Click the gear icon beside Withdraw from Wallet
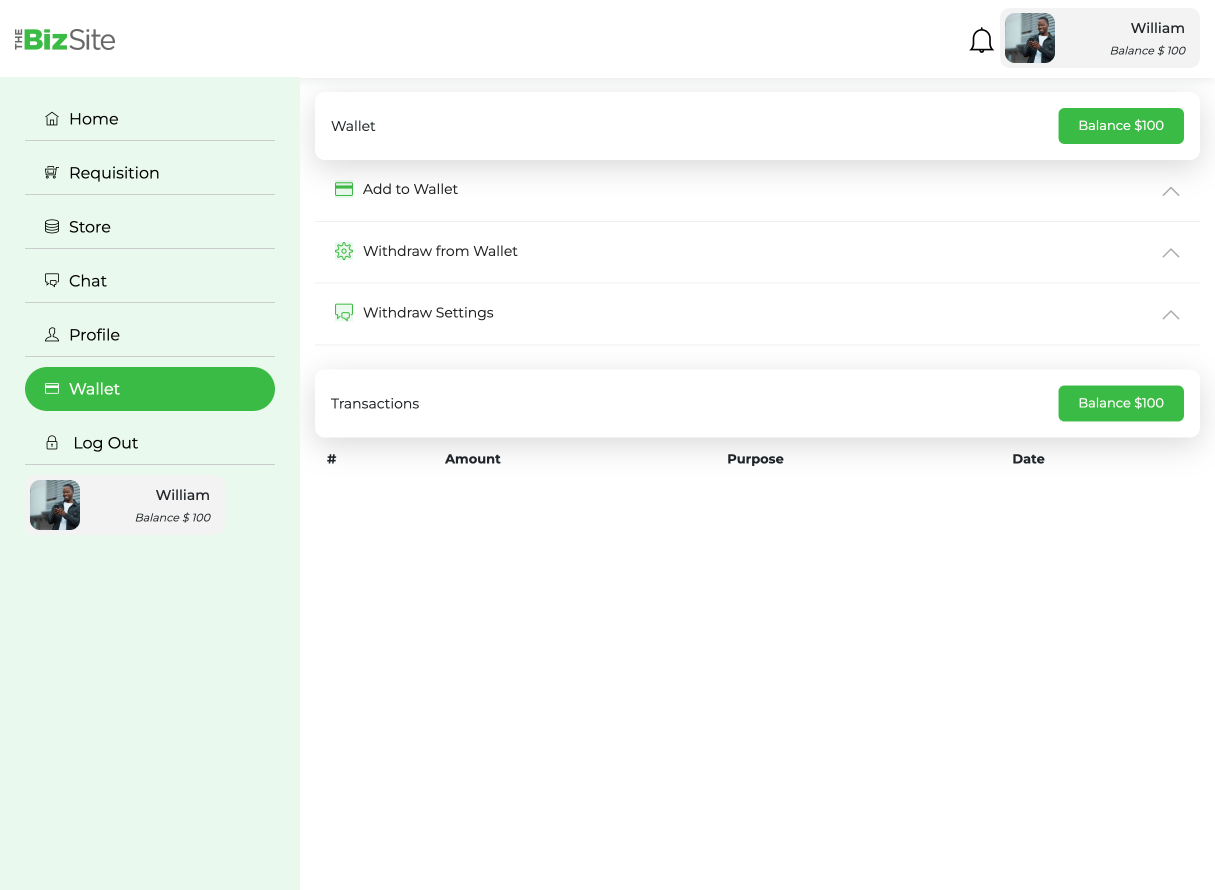1215x890 pixels. [x=344, y=251]
